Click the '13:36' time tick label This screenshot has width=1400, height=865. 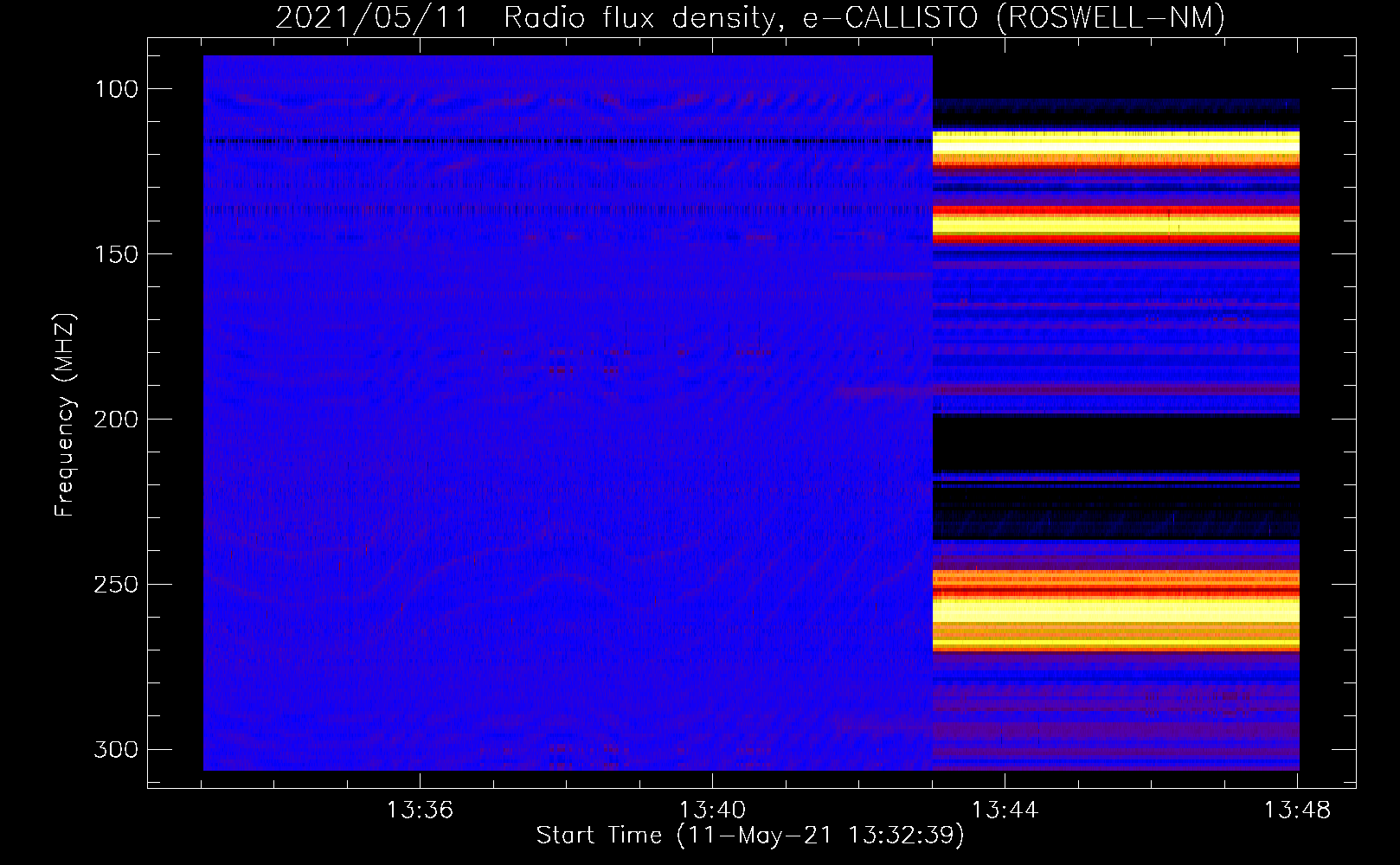pyautogui.click(x=420, y=811)
